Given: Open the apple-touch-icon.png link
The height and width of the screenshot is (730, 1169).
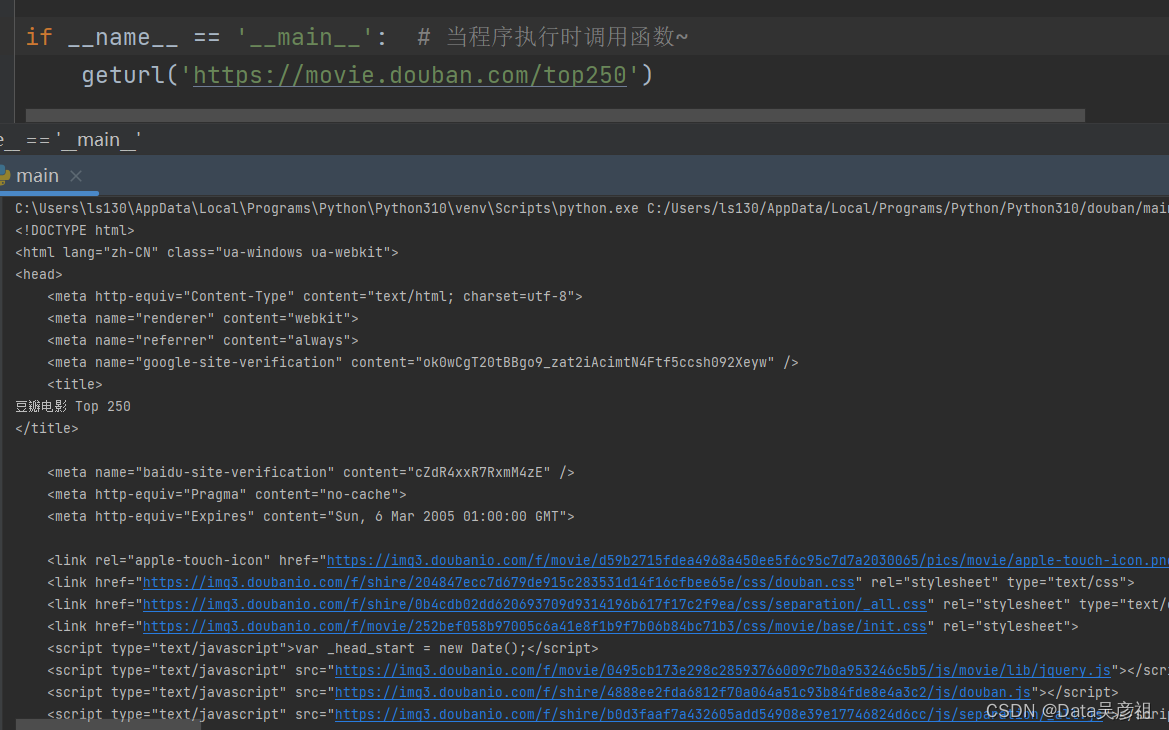Looking at the screenshot, I should click(x=747, y=560).
